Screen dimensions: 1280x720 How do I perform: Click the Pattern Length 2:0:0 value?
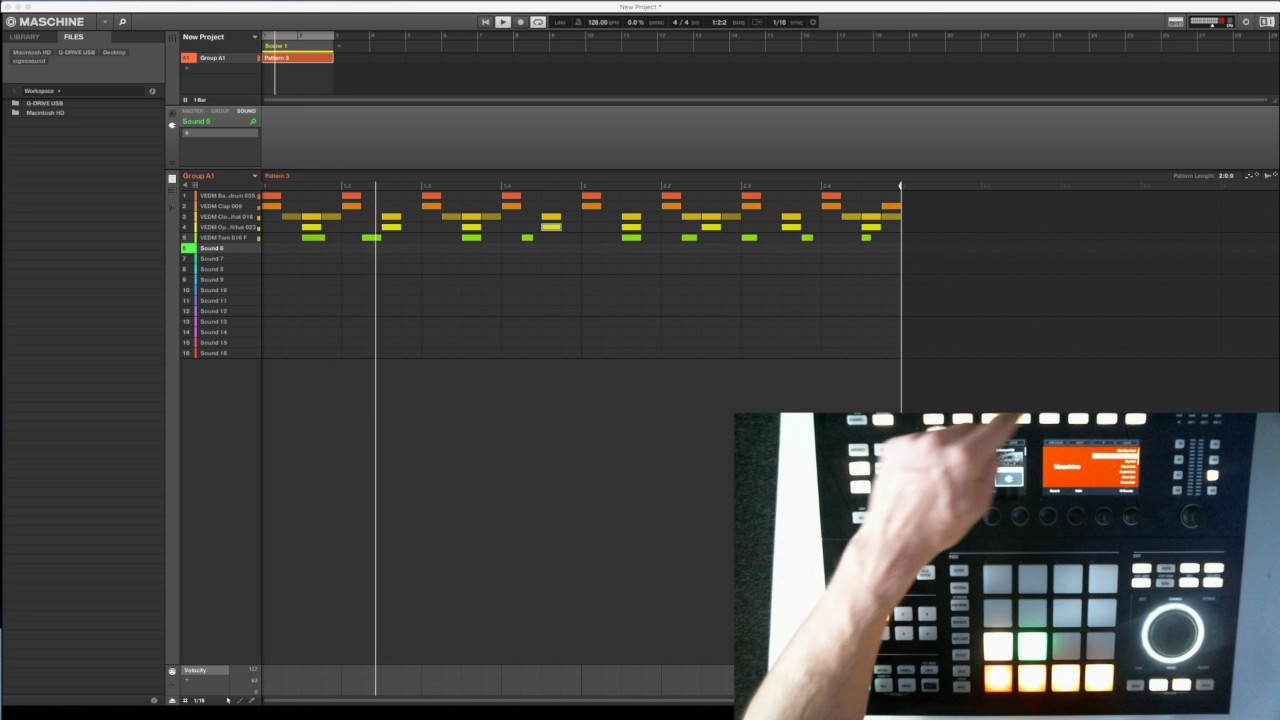tap(1225, 176)
